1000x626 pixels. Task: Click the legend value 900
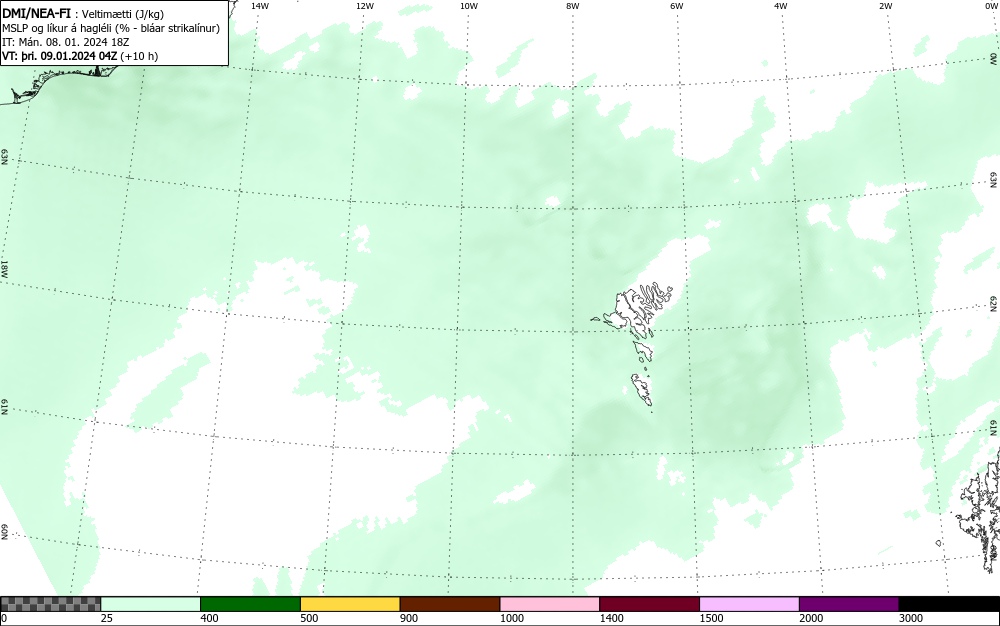pos(409,618)
